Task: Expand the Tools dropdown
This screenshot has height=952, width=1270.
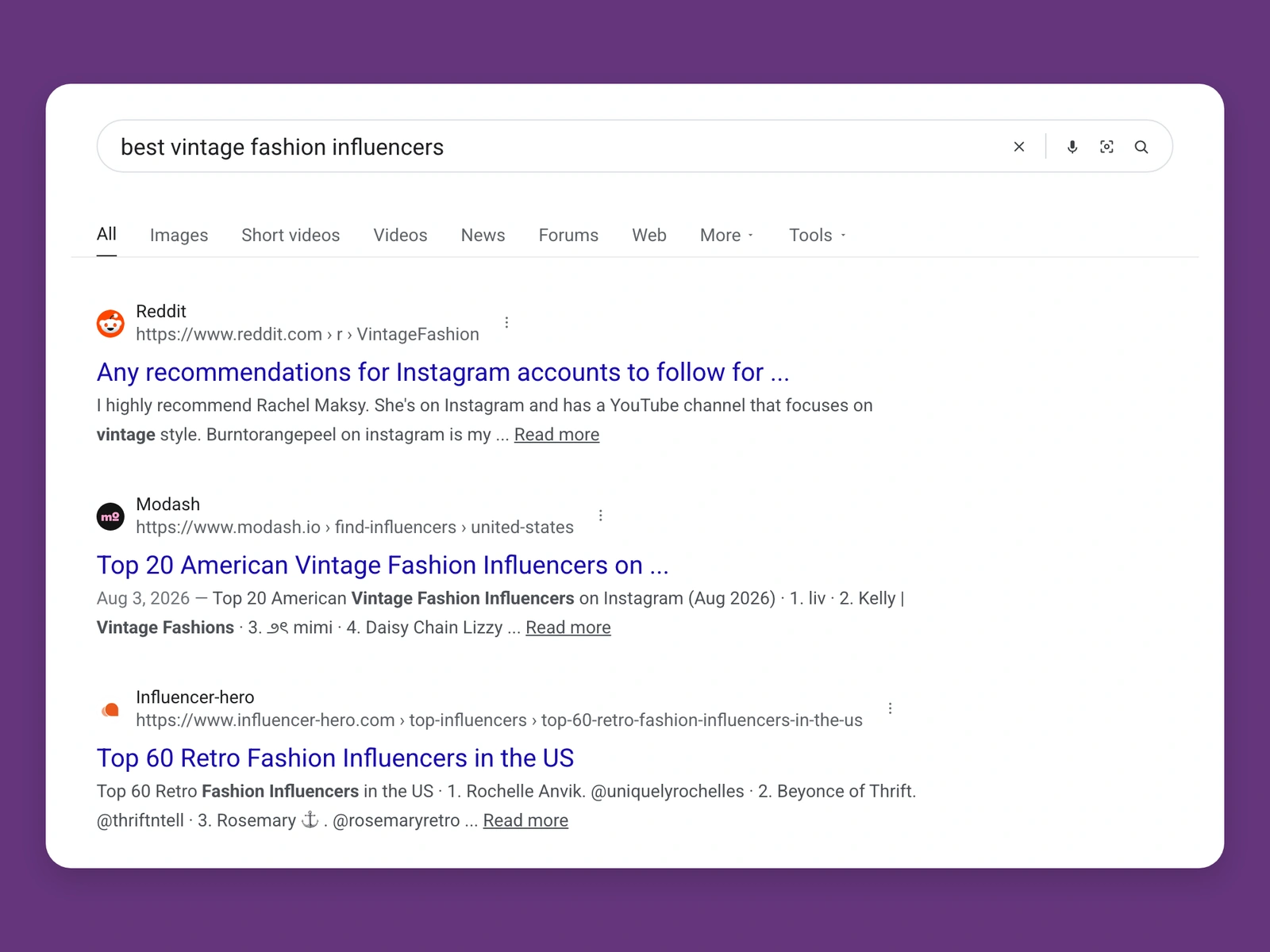Action: click(x=818, y=235)
